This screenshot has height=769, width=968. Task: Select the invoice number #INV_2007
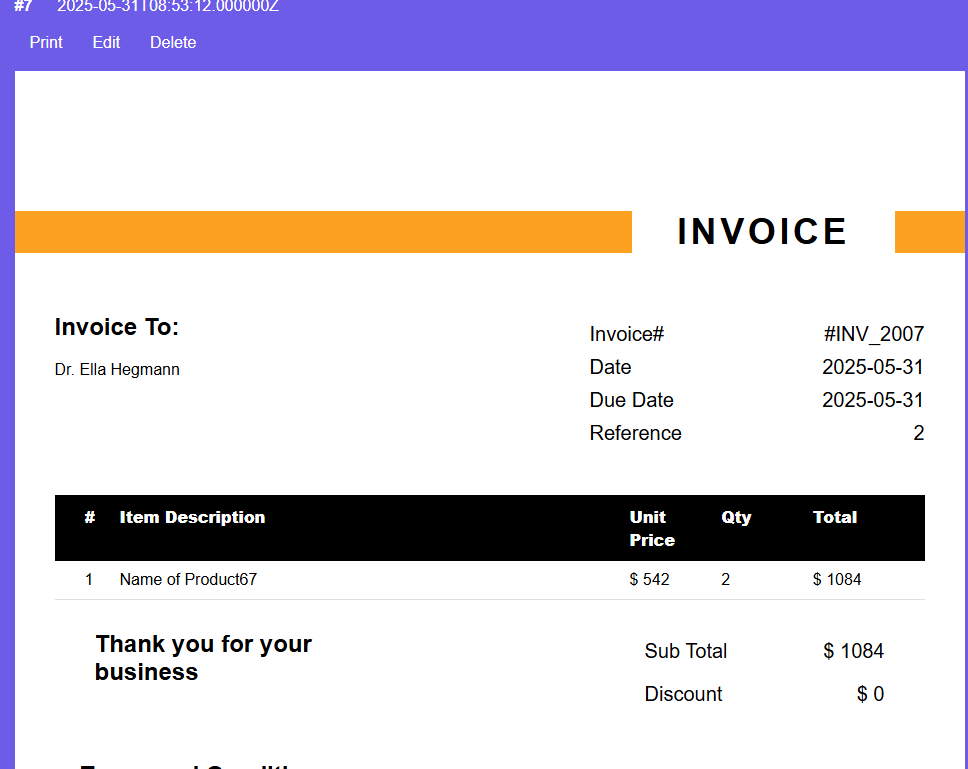click(x=872, y=334)
